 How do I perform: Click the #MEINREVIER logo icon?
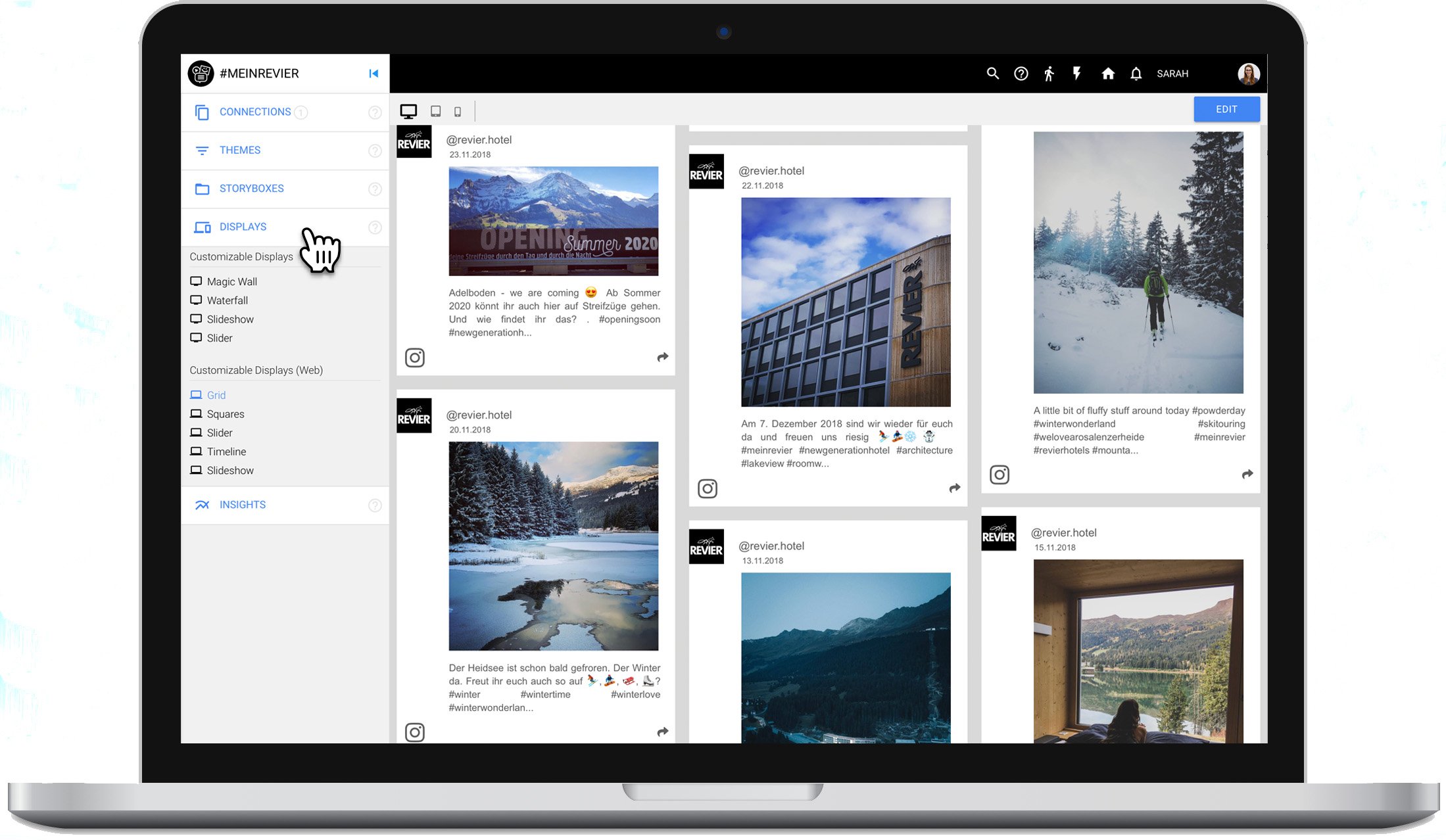pyautogui.click(x=201, y=74)
